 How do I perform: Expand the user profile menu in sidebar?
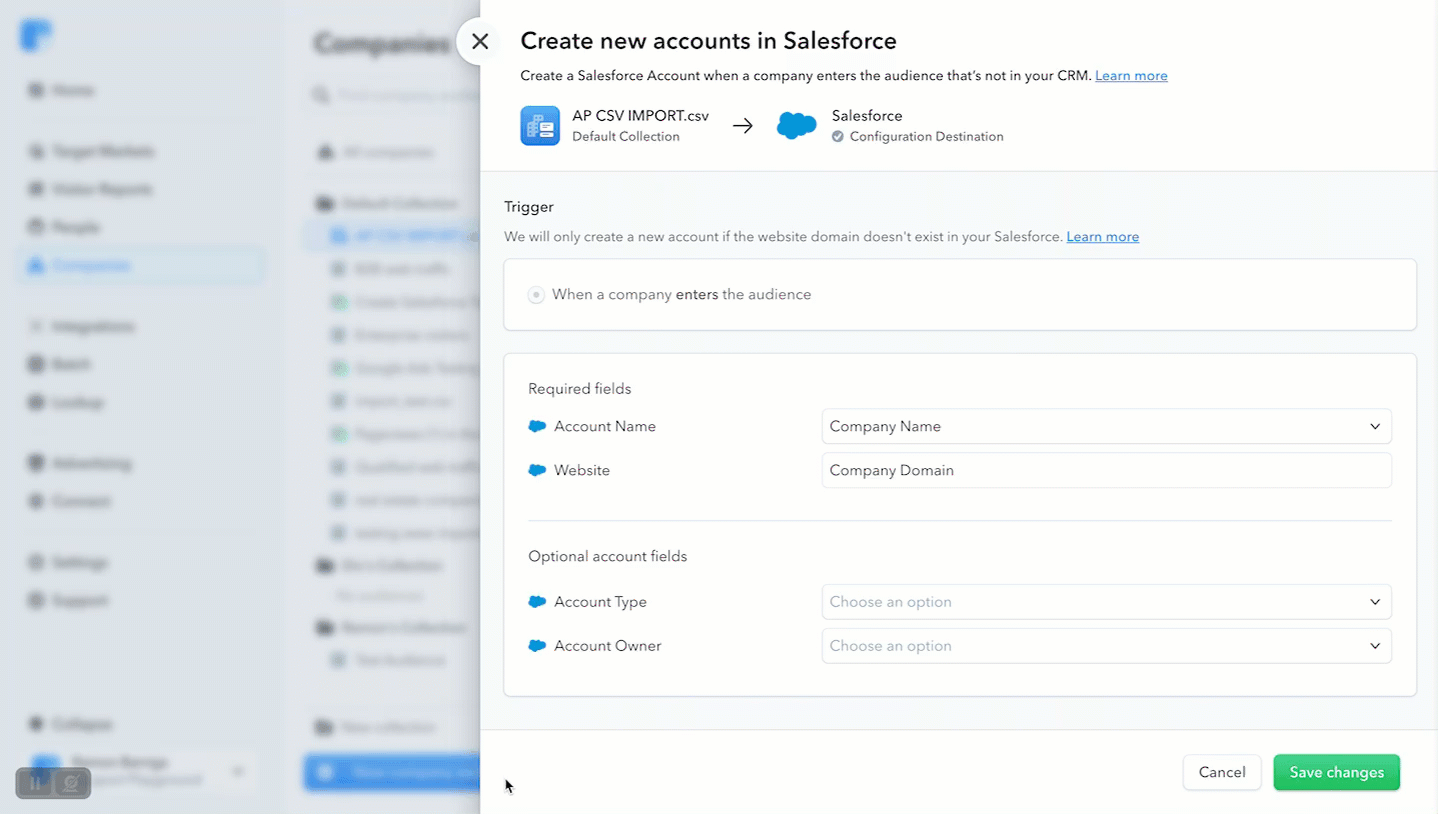point(238,771)
